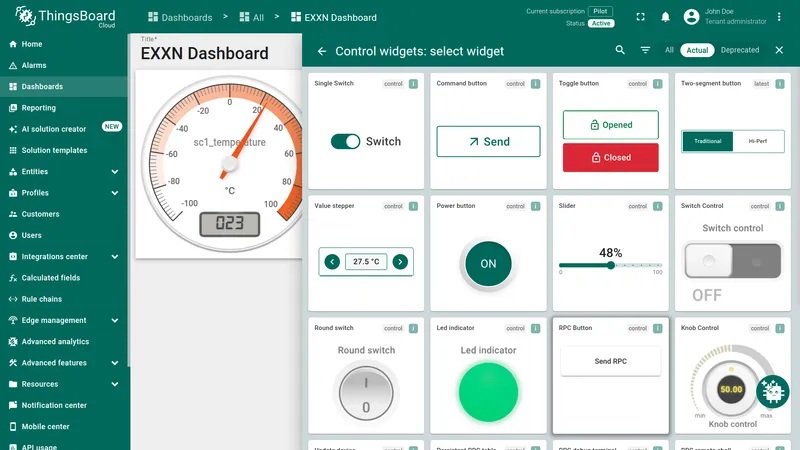800x450 pixels.
Task: Expand the Resources menu chevron
Action: (x=115, y=384)
